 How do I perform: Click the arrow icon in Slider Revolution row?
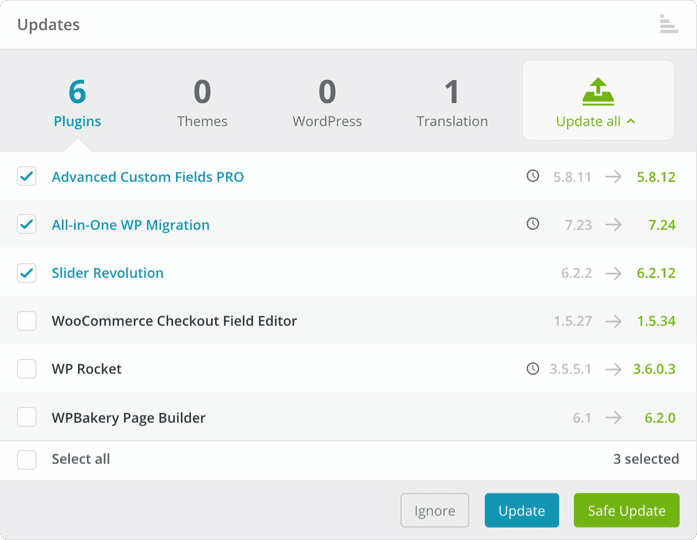[x=613, y=273]
